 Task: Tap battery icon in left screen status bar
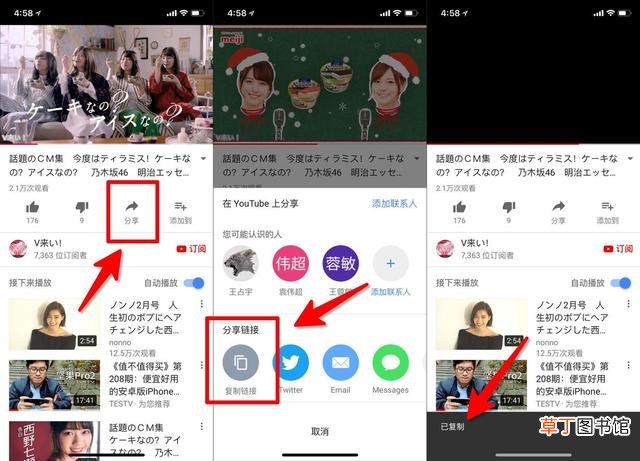pos(198,13)
